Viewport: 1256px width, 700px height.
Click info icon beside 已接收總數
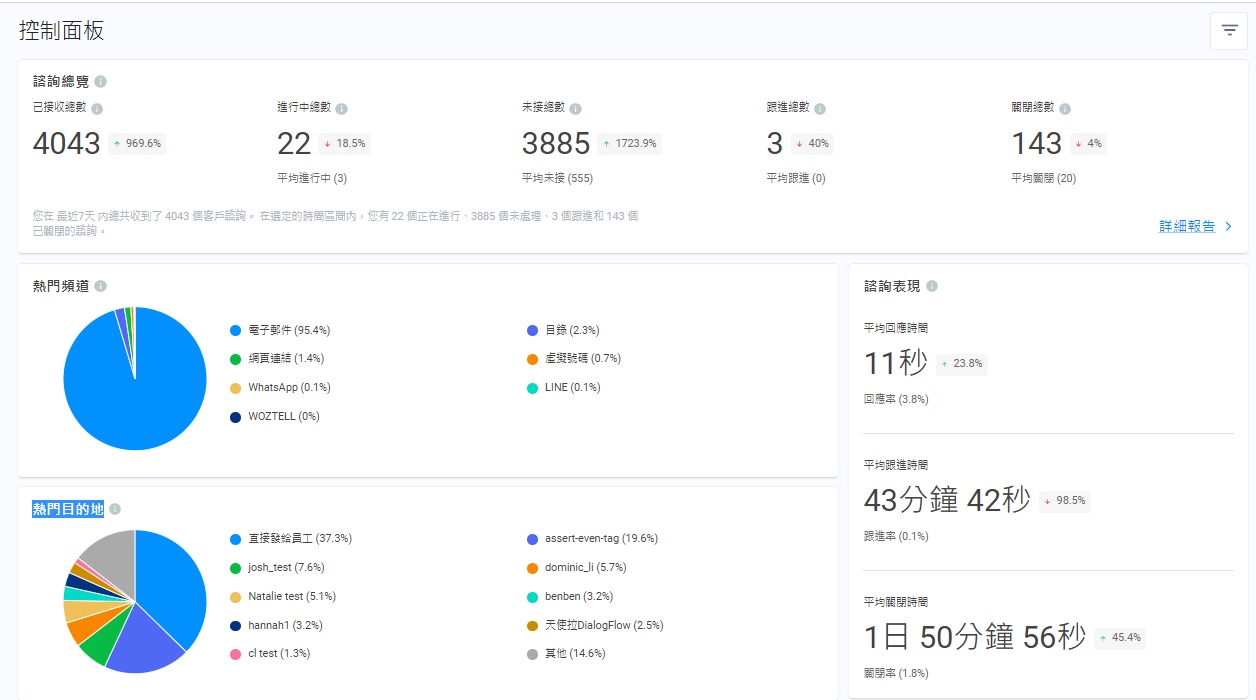point(97,108)
